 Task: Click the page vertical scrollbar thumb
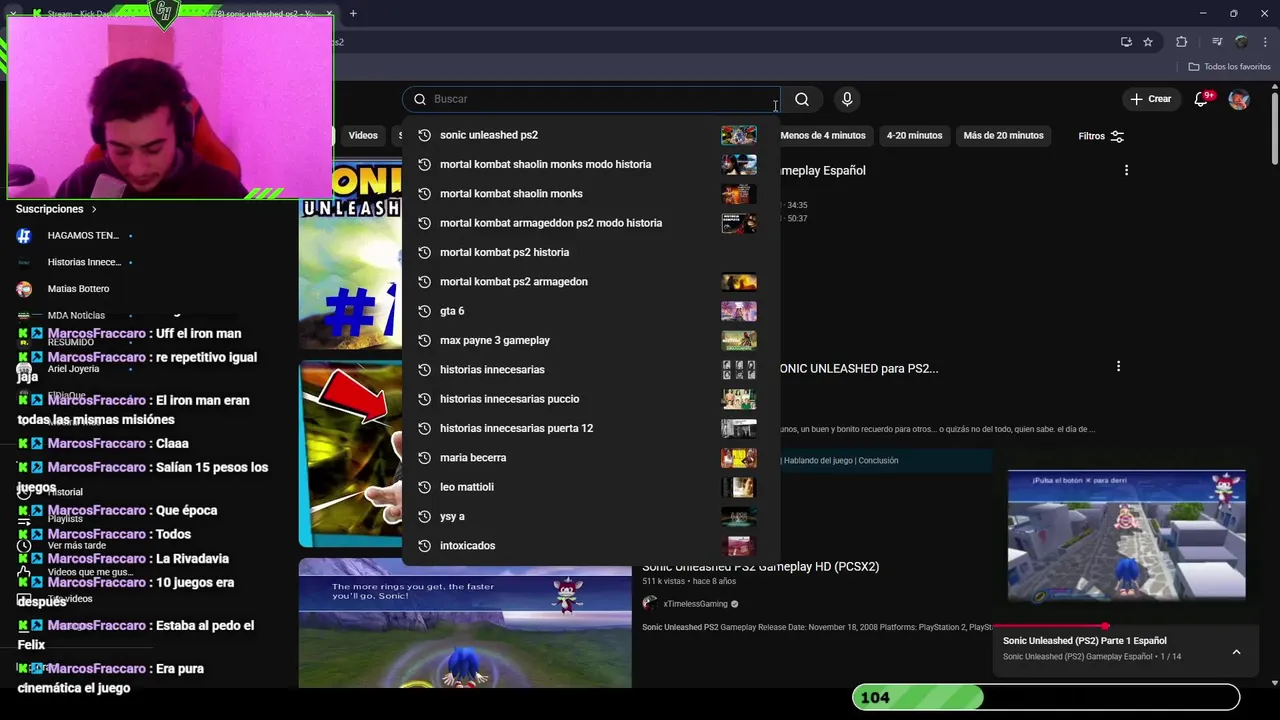pyautogui.click(x=1275, y=127)
